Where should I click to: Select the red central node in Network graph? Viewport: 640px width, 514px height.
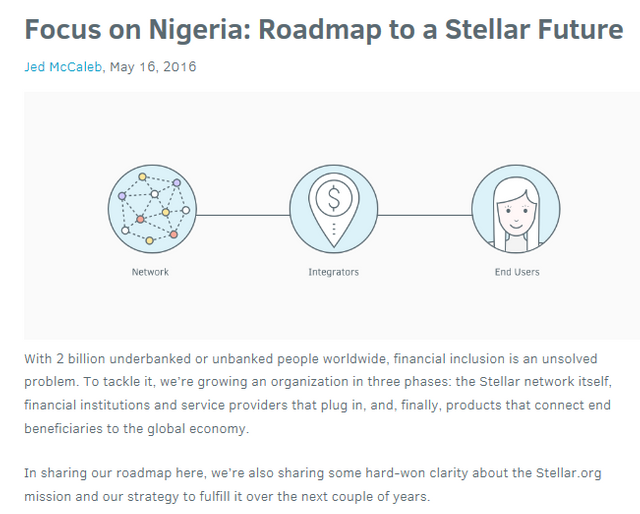[x=140, y=220]
